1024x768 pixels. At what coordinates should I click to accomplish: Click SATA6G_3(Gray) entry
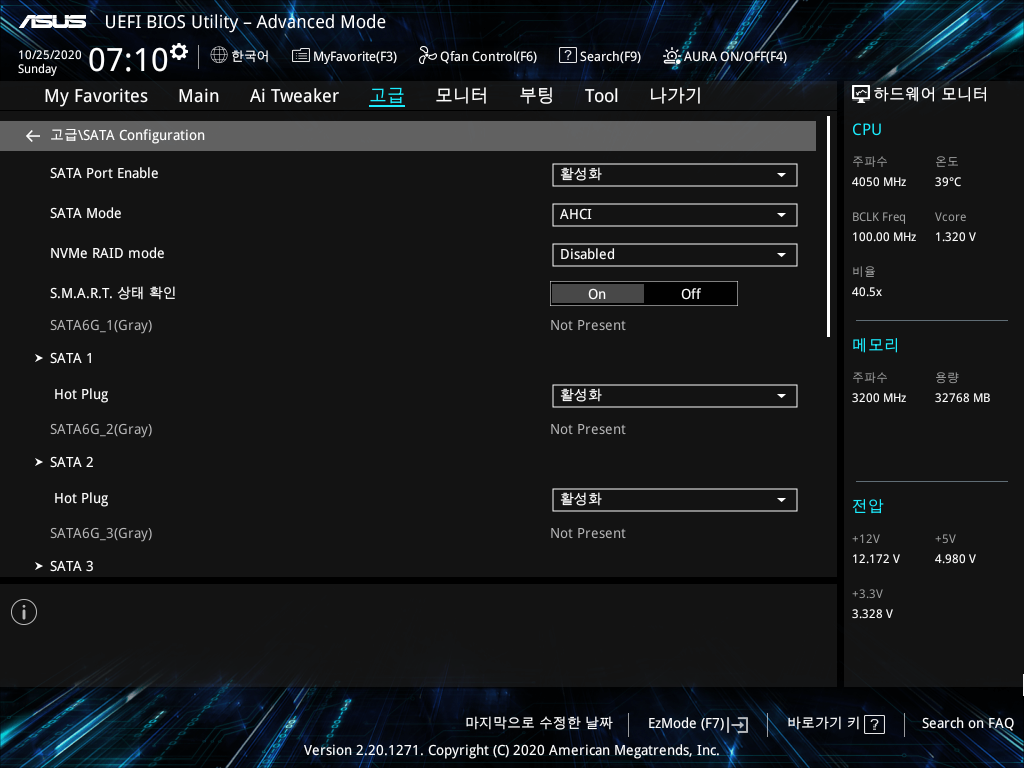(101, 534)
